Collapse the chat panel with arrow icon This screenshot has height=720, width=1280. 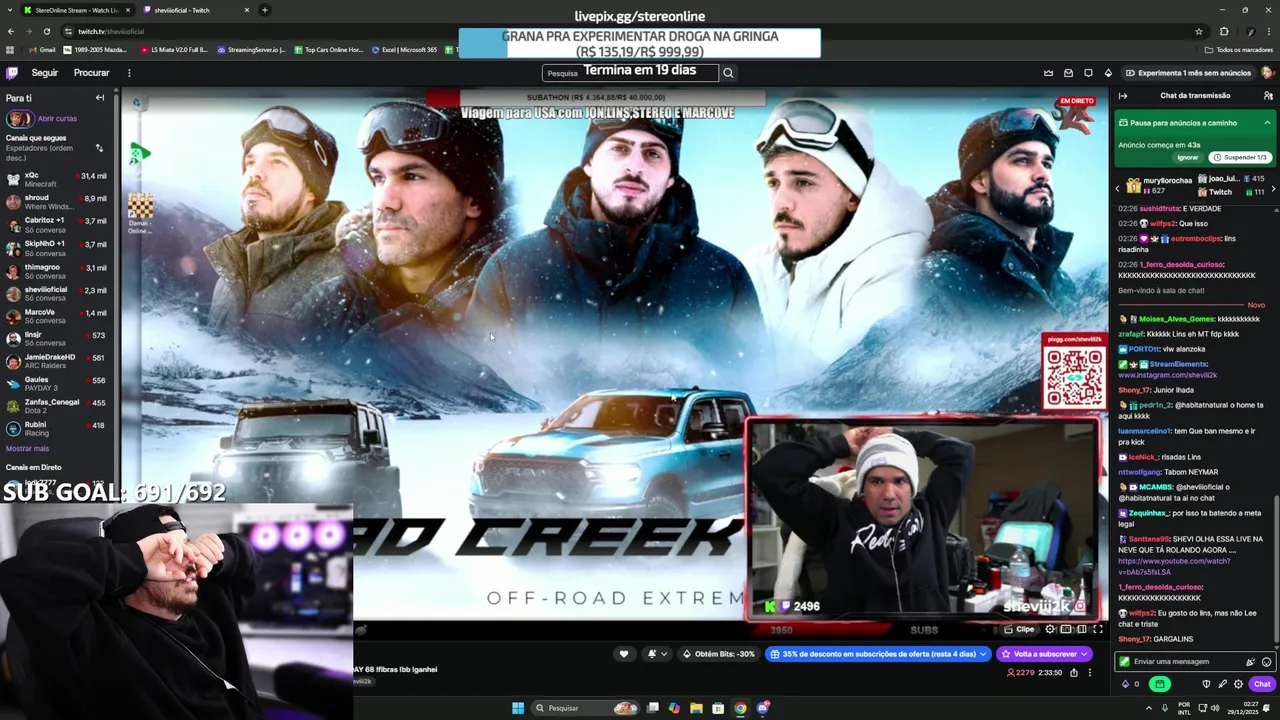coord(1123,96)
